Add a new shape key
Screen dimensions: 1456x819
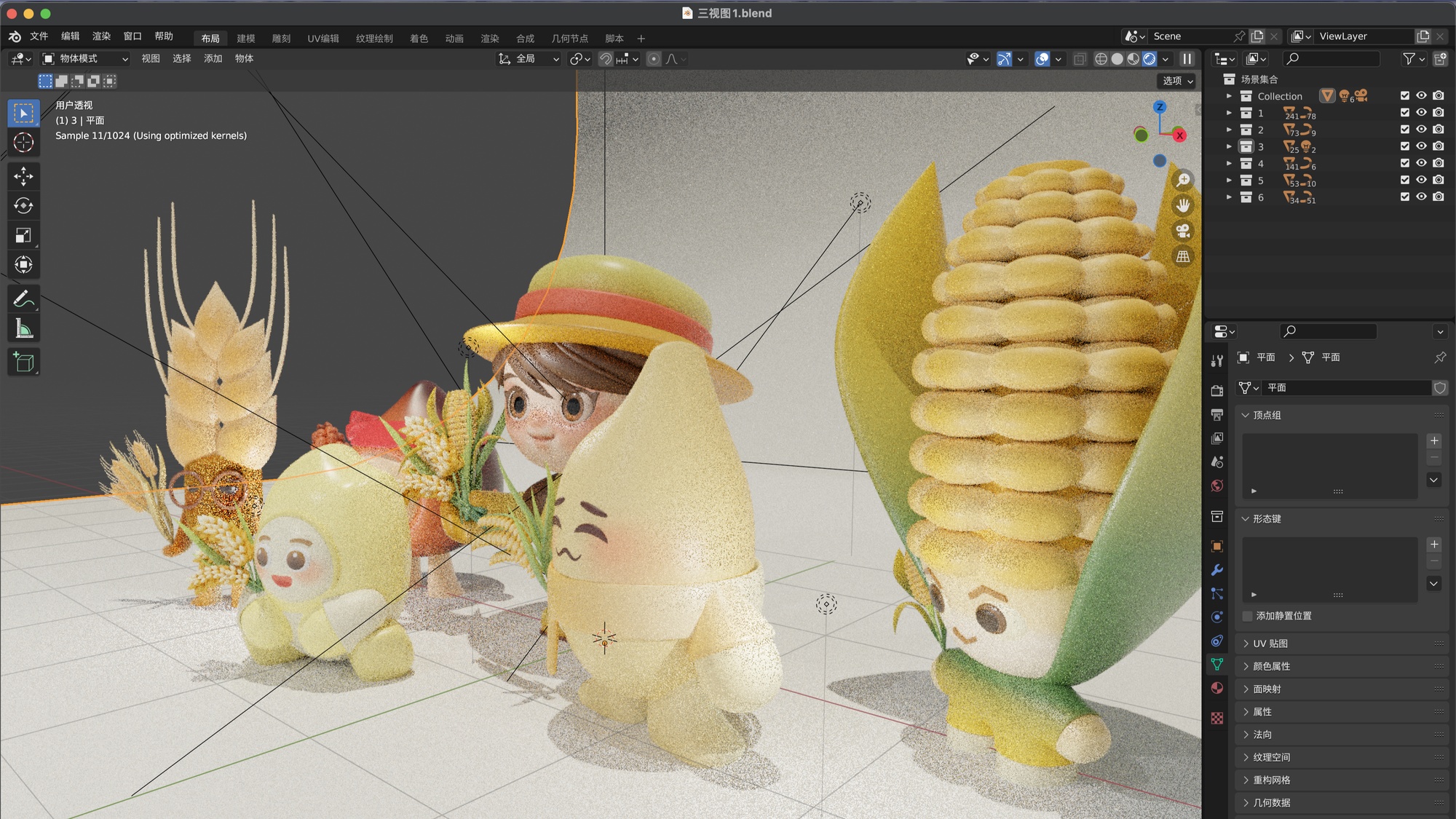1434,545
